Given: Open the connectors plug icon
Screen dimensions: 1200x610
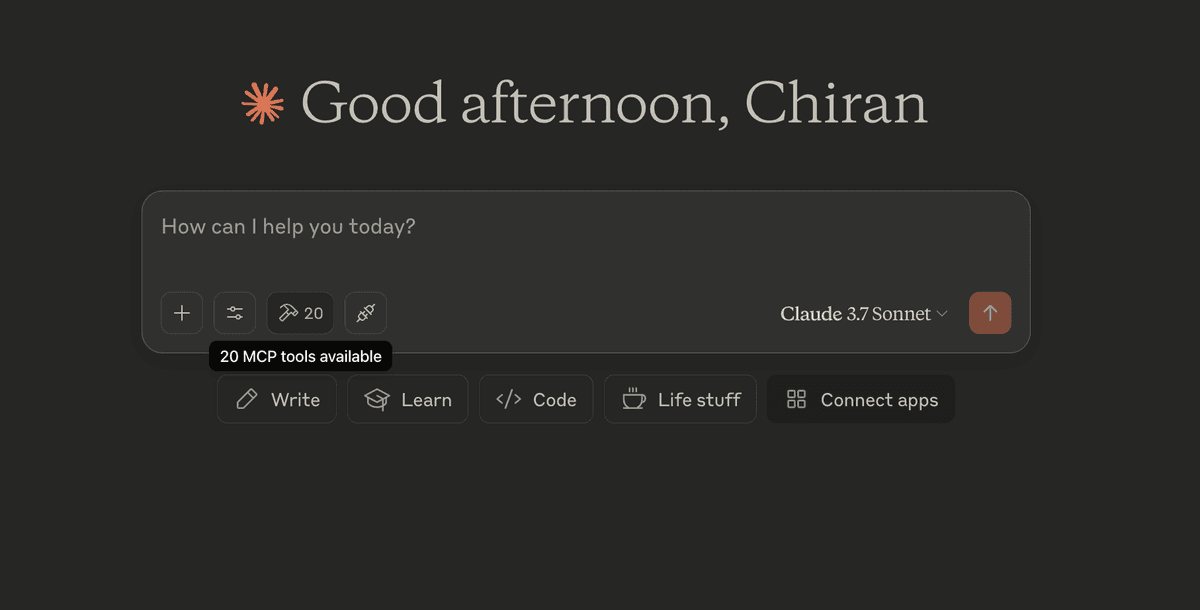Looking at the screenshot, I should coord(366,313).
